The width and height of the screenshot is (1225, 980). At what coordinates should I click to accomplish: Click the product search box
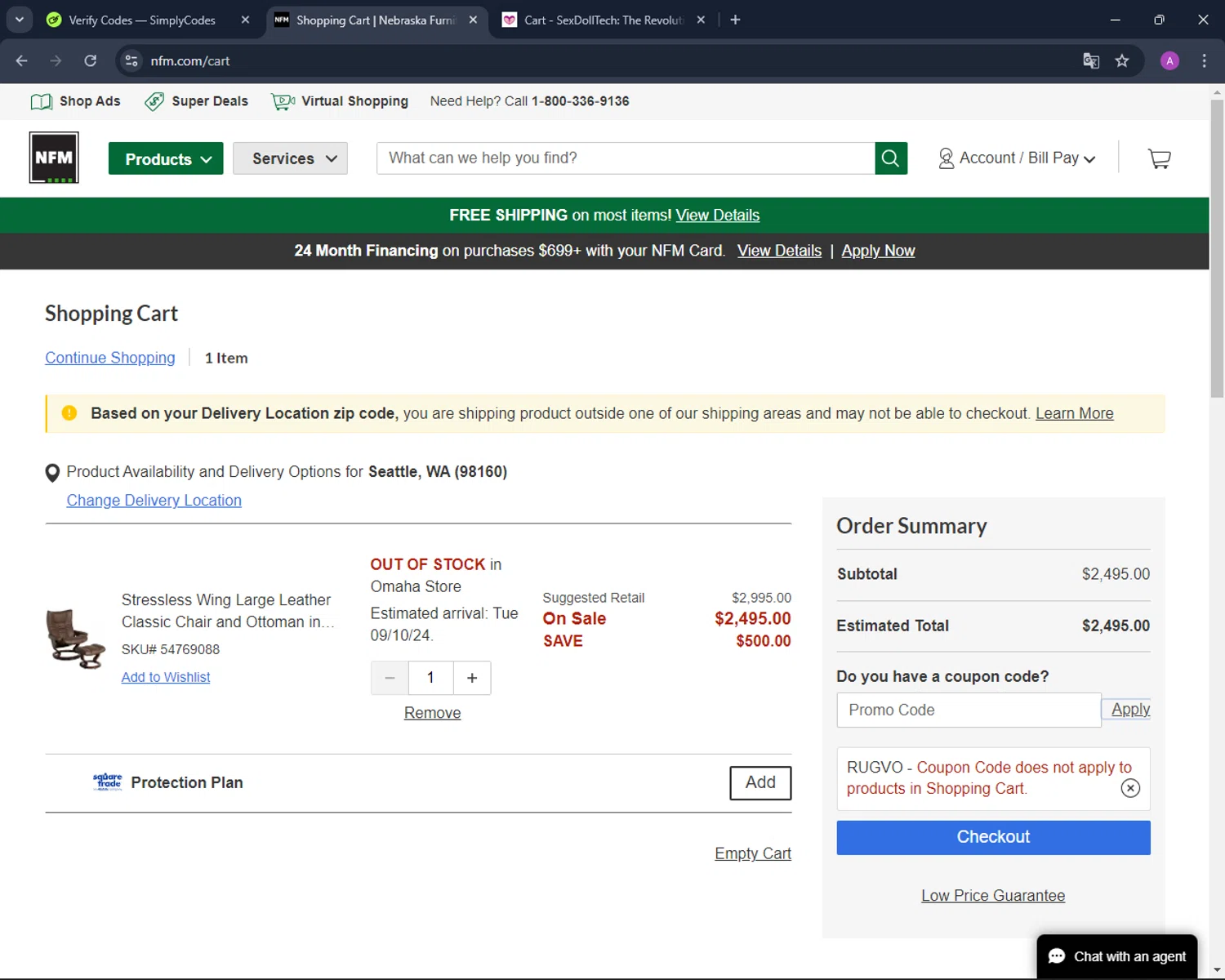coord(626,158)
